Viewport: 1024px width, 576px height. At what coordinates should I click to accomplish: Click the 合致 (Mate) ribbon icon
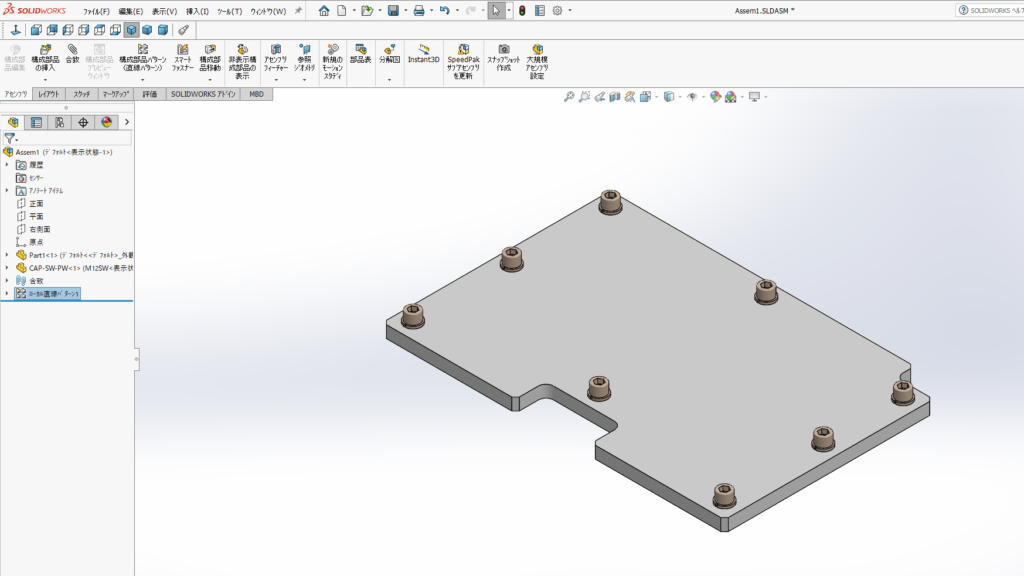click(x=73, y=54)
